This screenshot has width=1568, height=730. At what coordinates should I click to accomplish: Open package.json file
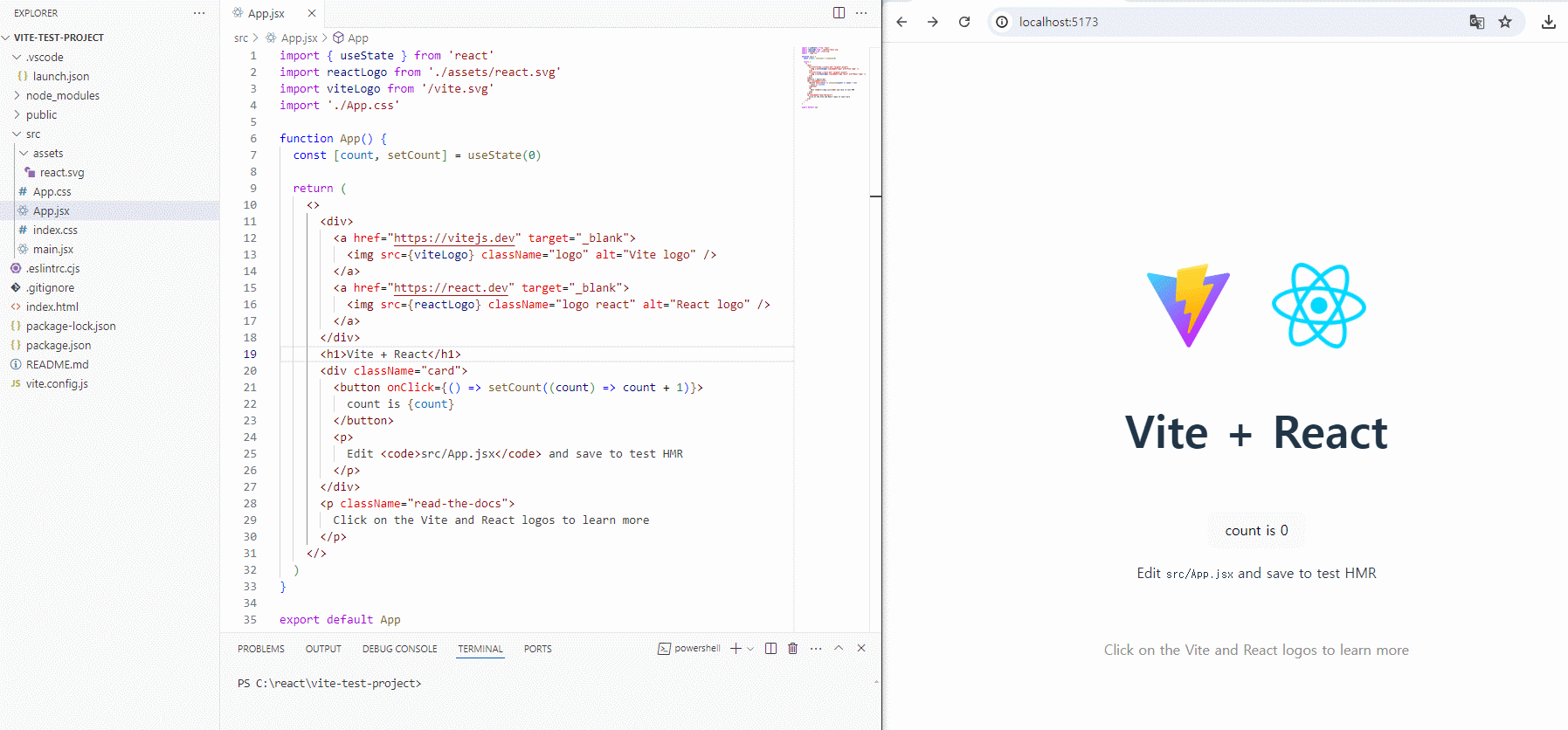[59, 345]
